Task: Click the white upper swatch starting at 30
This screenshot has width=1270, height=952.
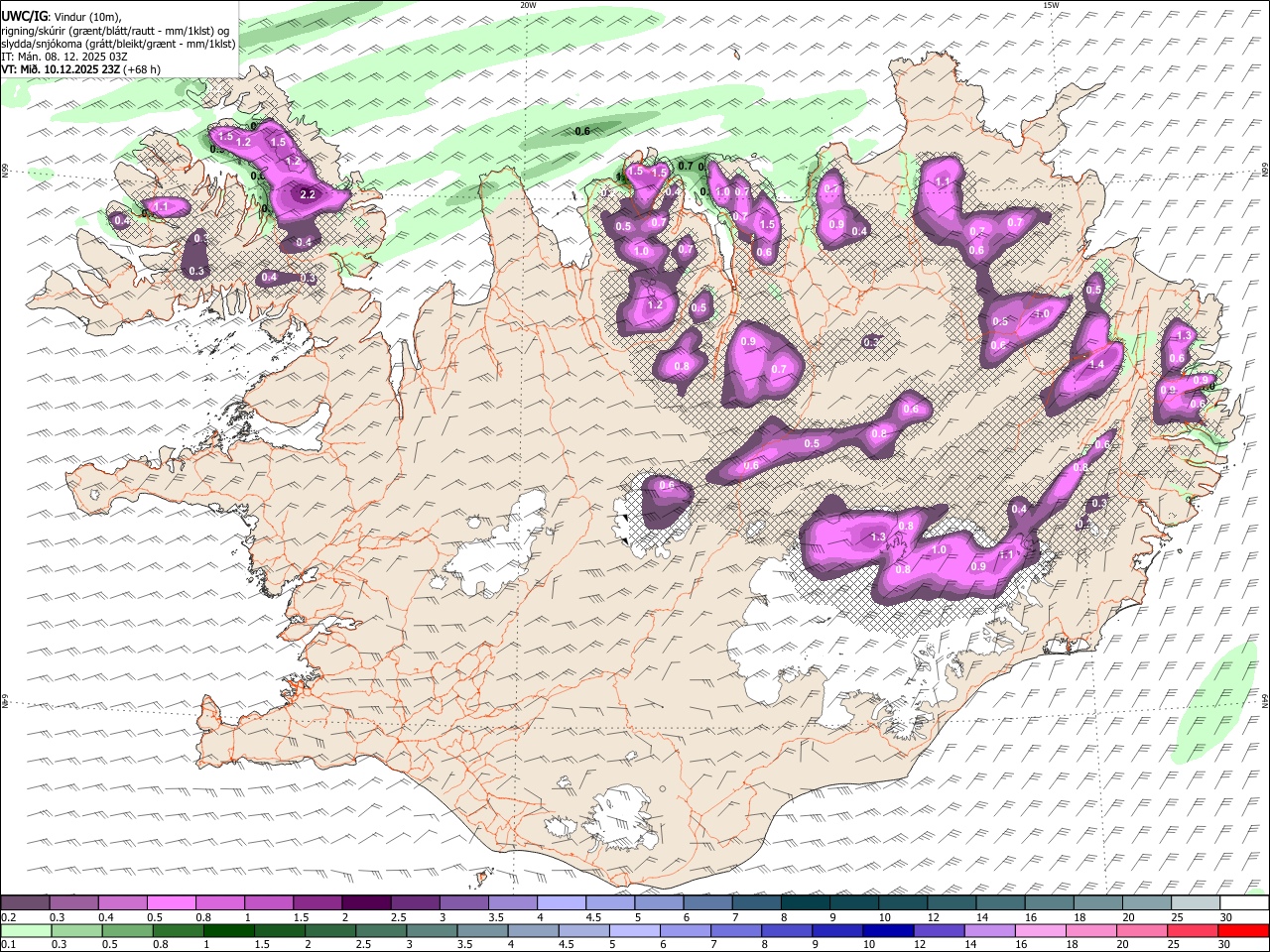Action: tap(1244, 902)
